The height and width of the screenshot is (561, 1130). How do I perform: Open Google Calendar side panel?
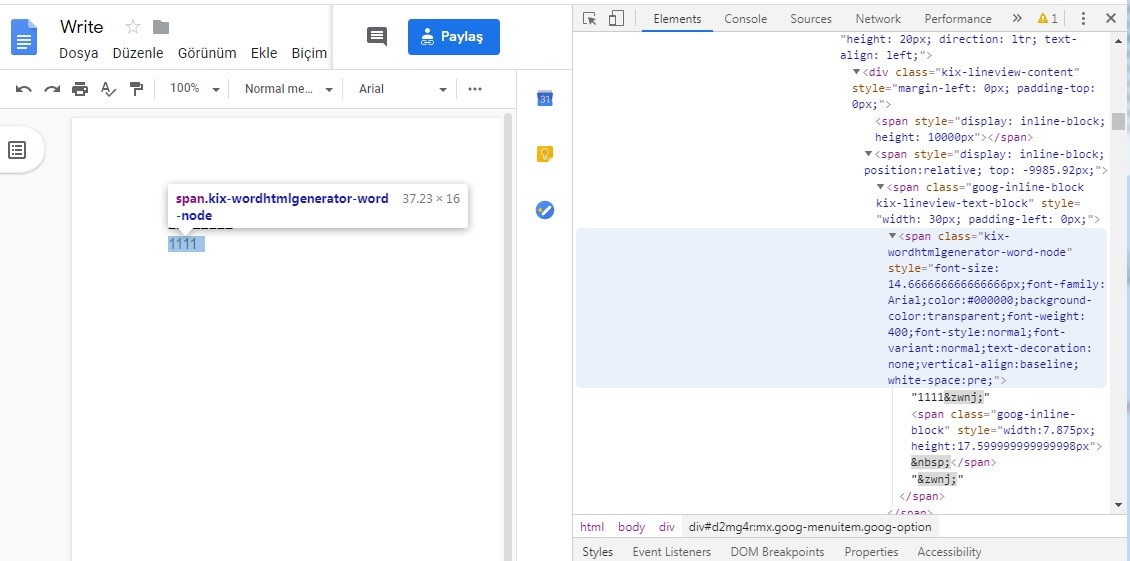(x=545, y=98)
